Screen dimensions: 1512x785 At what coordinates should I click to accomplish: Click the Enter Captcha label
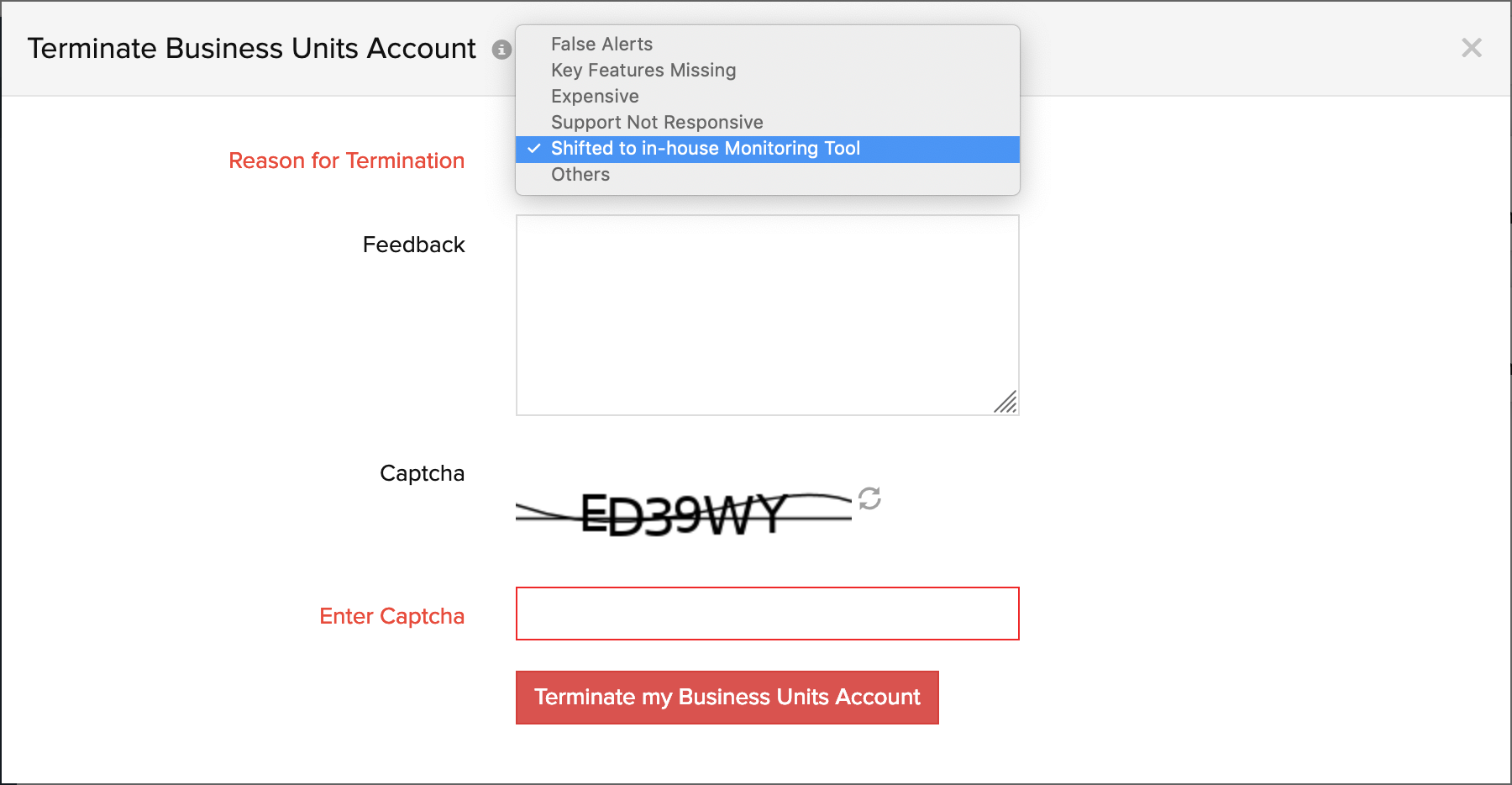click(391, 616)
